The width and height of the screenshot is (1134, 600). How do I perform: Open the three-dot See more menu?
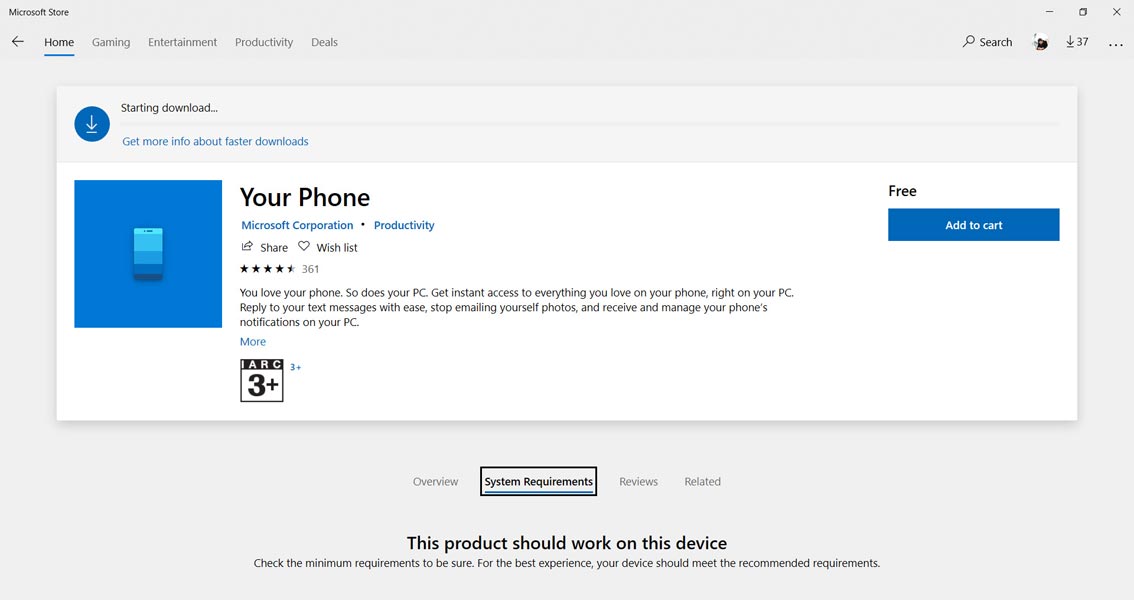point(1115,44)
